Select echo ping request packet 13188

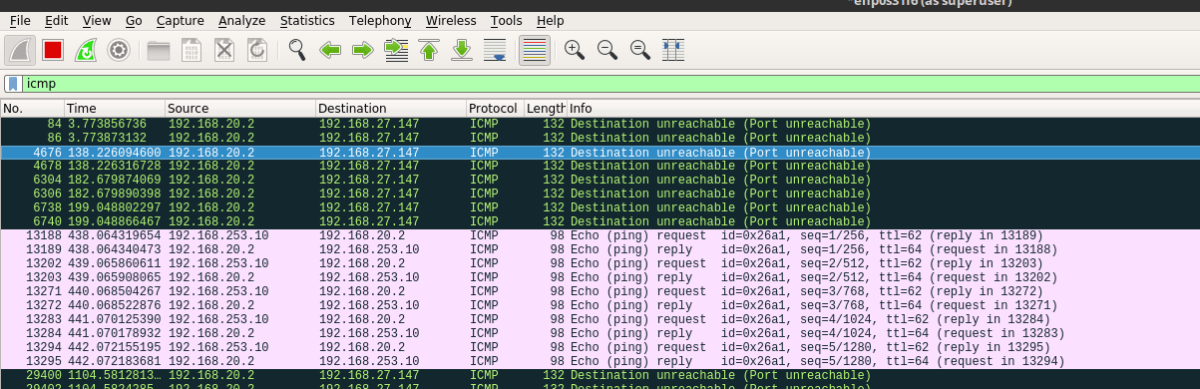pos(600,236)
